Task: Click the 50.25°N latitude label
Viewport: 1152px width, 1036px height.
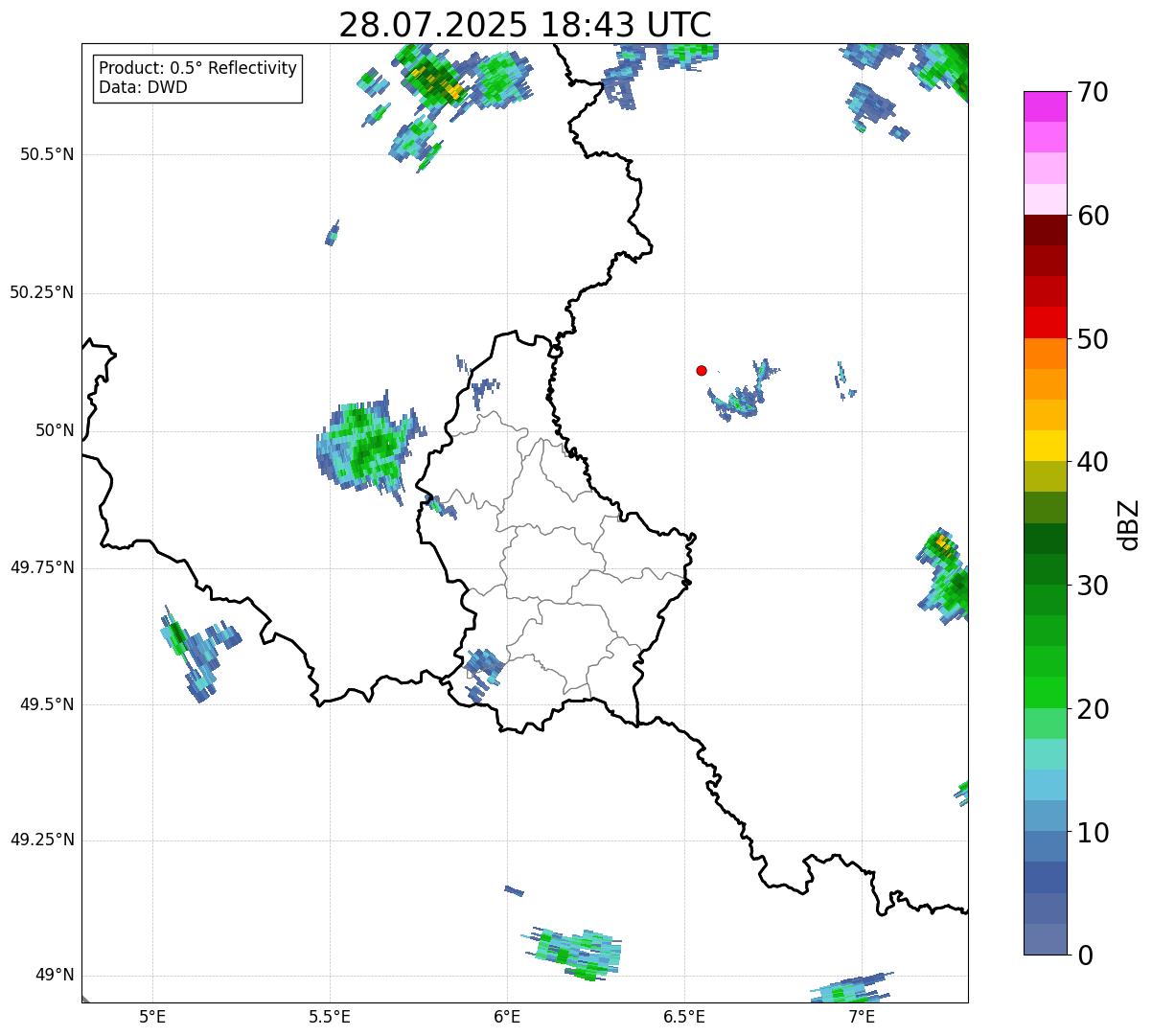Action: pyautogui.click(x=42, y=292)
